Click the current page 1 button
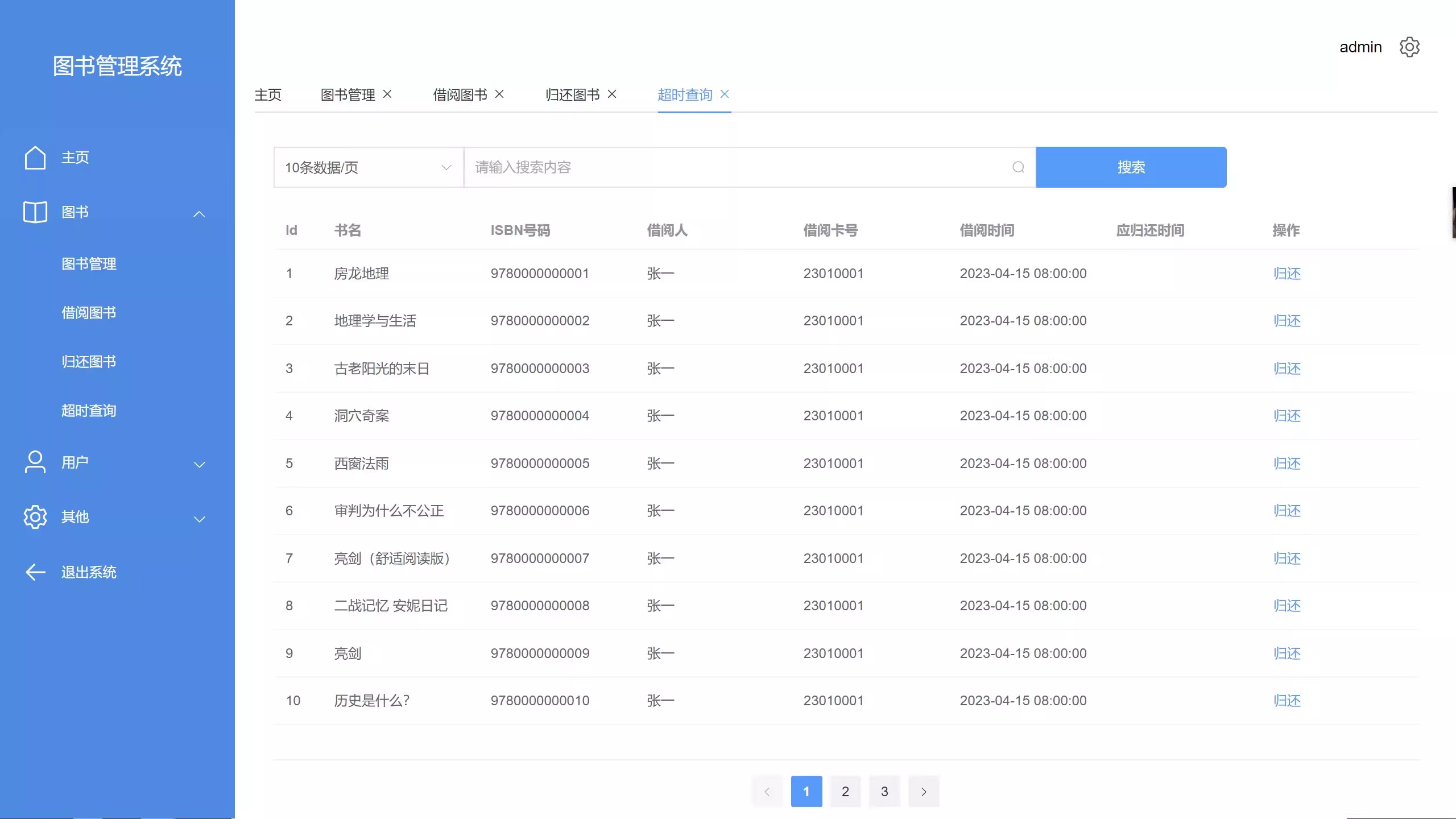Viewport: 1456px width, 819px height. click(x=806, y=791)
